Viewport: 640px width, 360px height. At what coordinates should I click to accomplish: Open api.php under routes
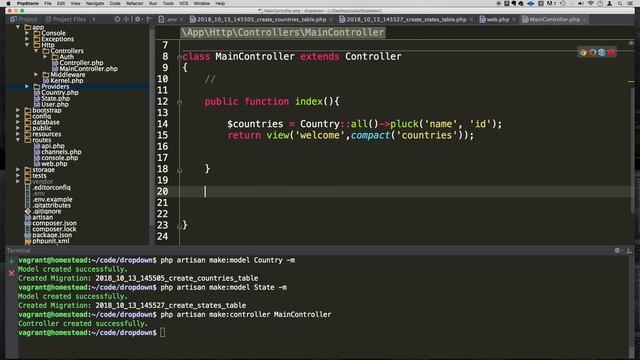pos(53,146)
